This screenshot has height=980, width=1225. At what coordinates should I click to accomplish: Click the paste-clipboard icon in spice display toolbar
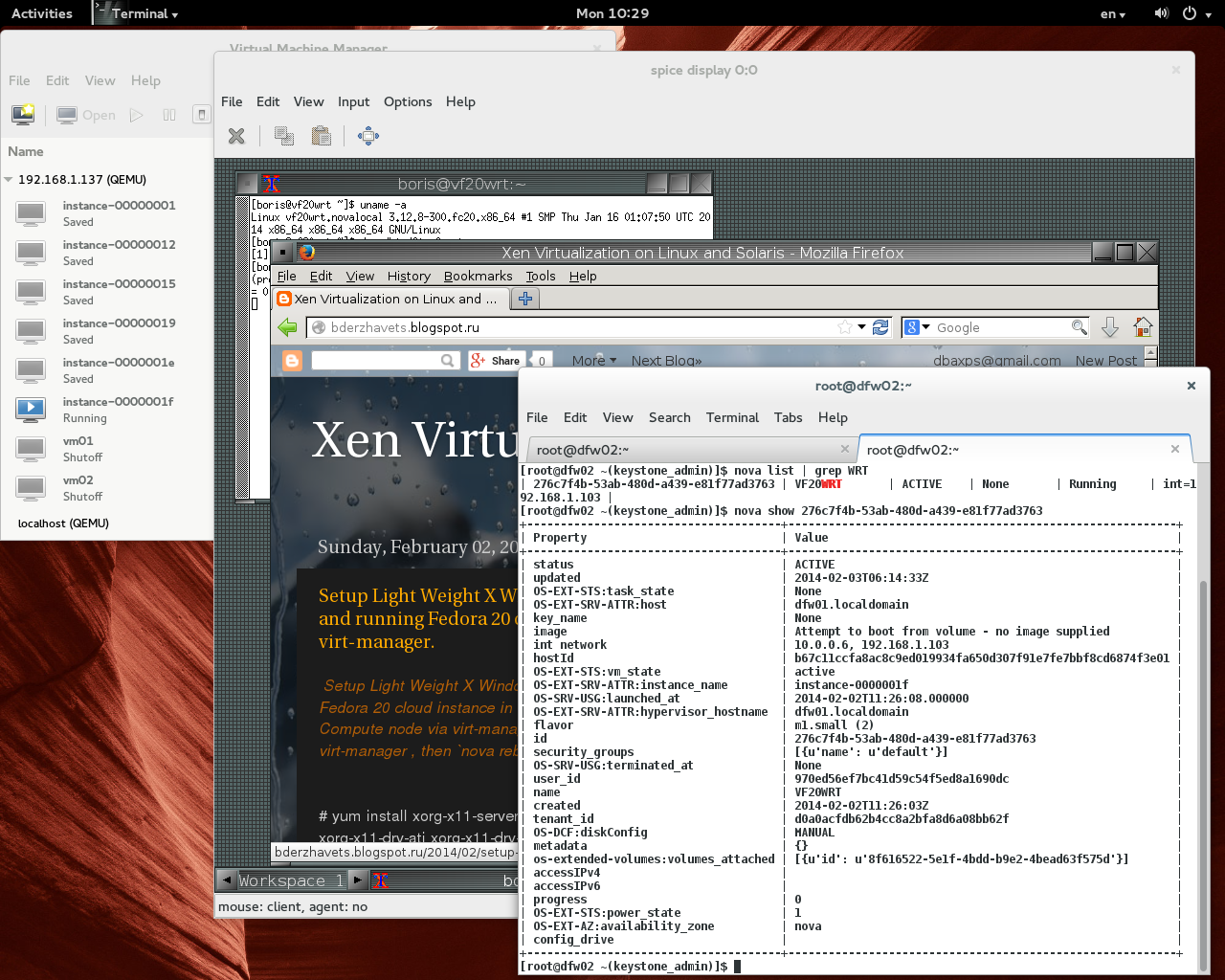(x=322, y=135)
